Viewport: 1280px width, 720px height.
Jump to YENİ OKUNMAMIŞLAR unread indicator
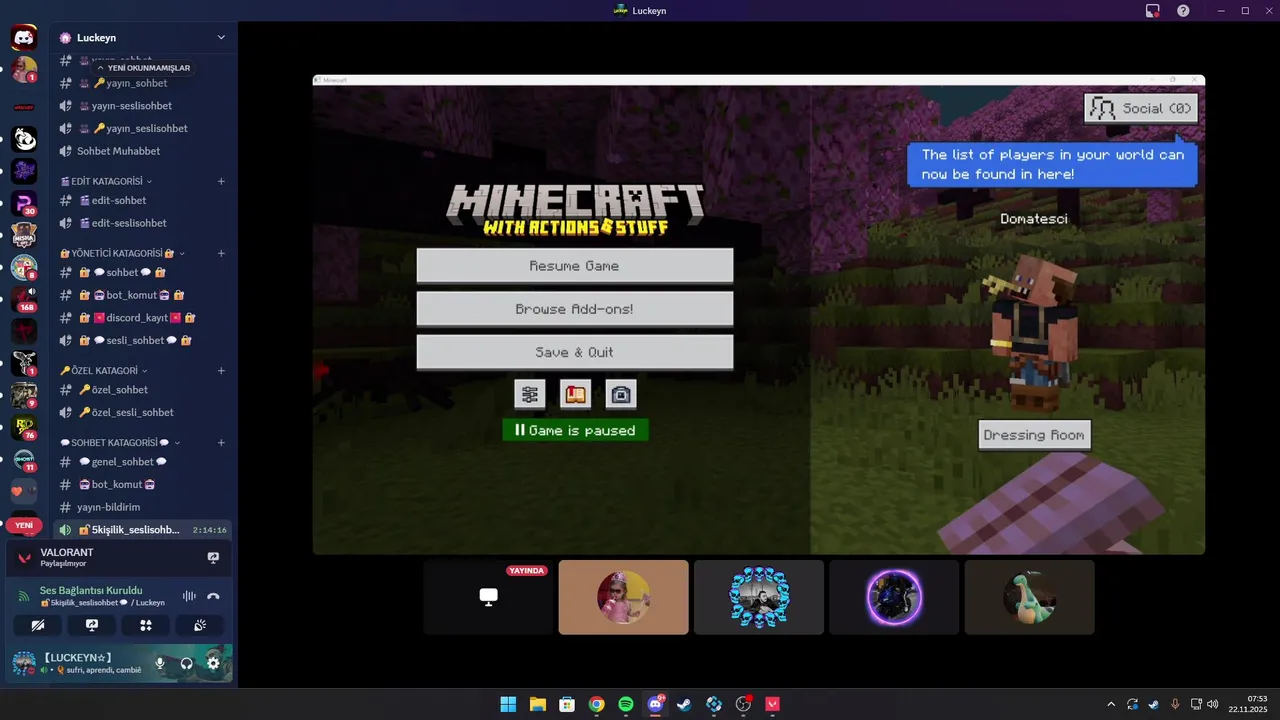(143, 68)
